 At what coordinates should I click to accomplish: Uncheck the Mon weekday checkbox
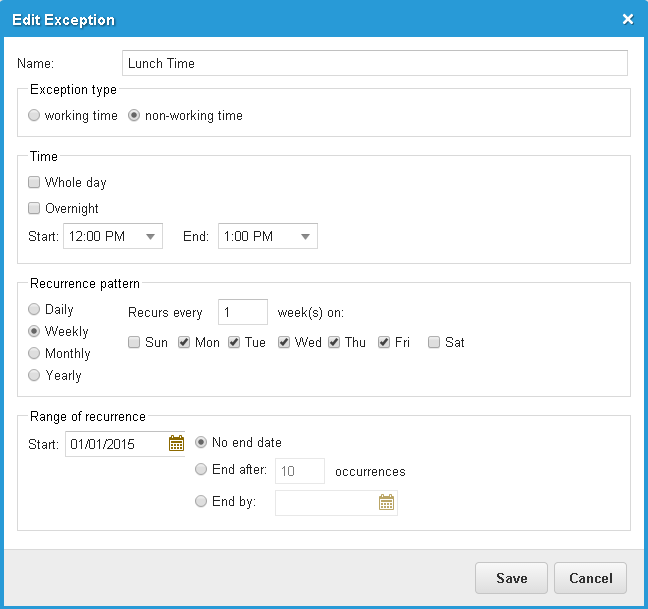[x=184, y=342]
